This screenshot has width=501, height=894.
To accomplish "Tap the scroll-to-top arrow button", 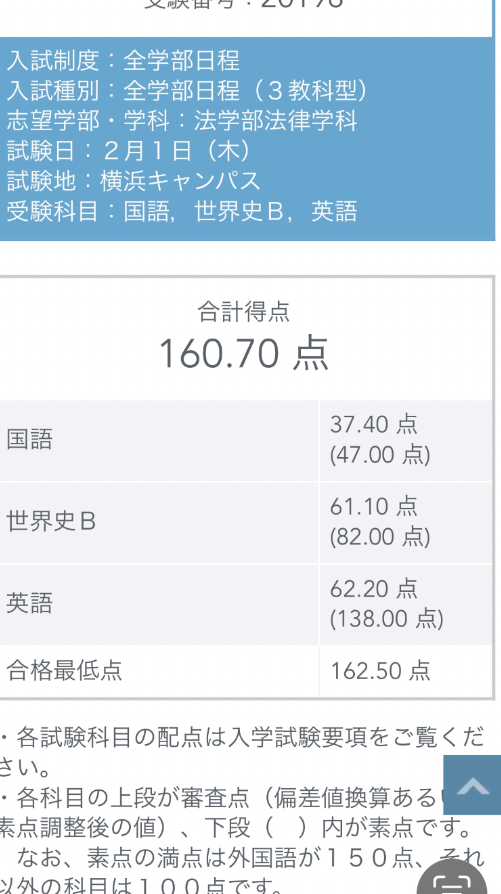I will (472, 785).
